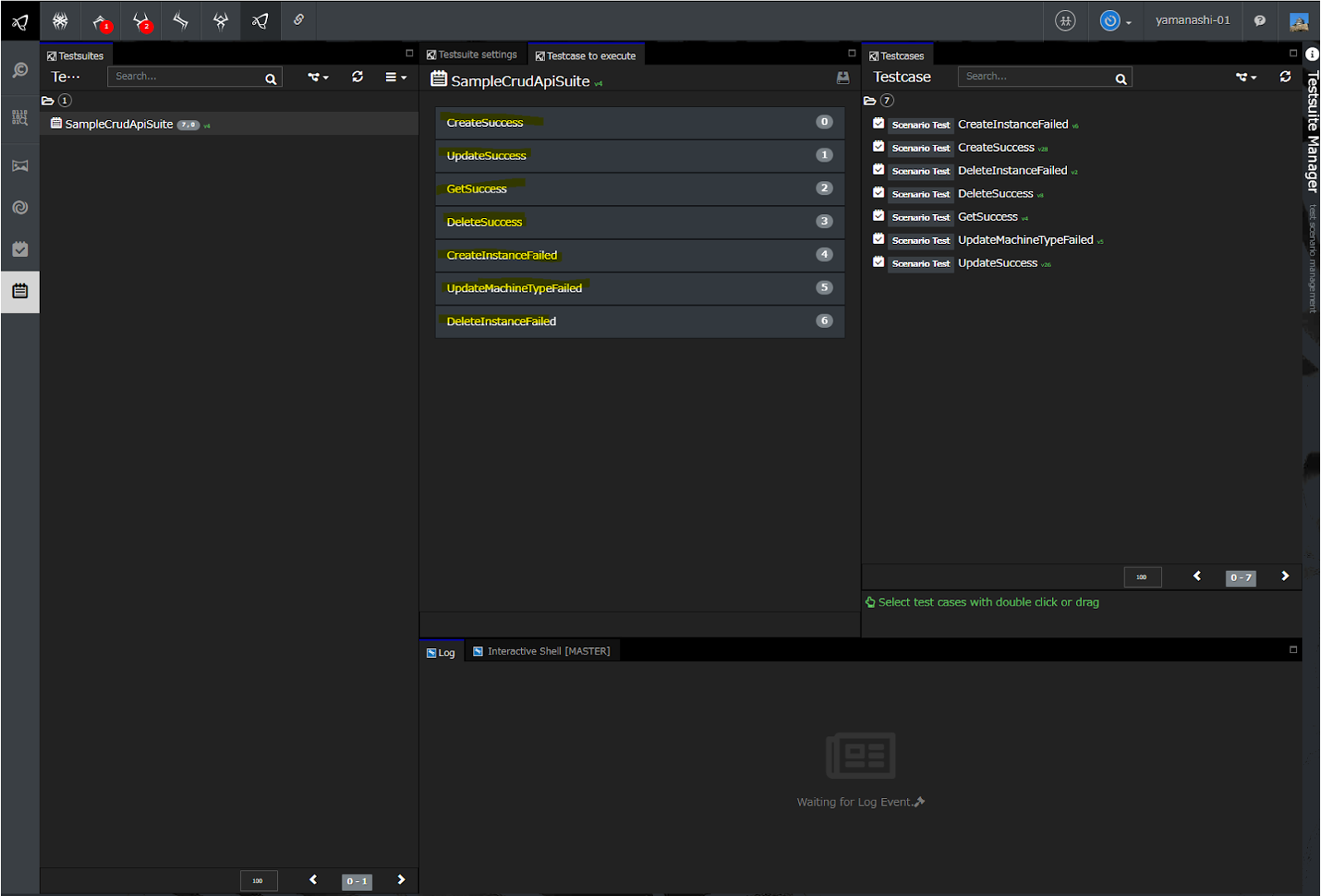Open the hamburger menu dropdown in Testsuites

tap(395, 77)
